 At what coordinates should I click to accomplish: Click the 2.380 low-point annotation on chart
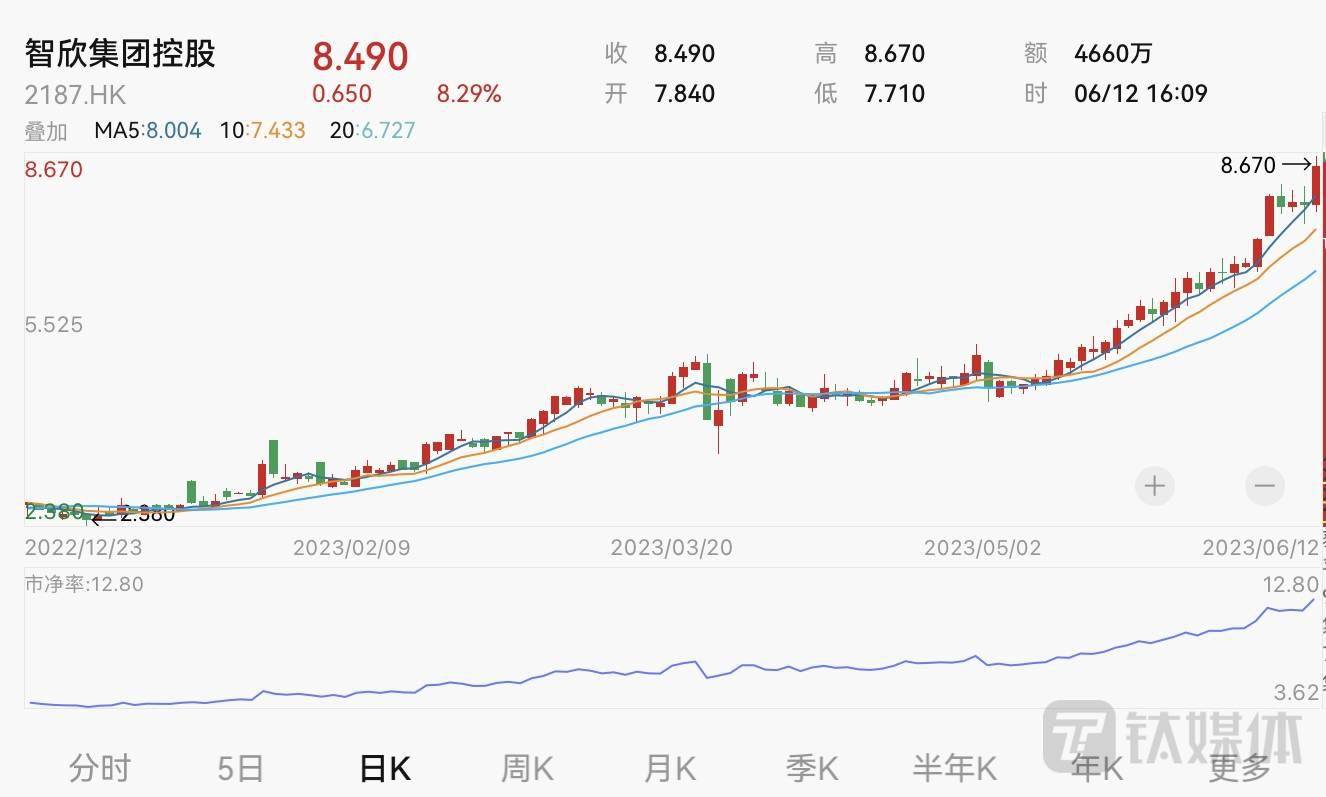147,515
